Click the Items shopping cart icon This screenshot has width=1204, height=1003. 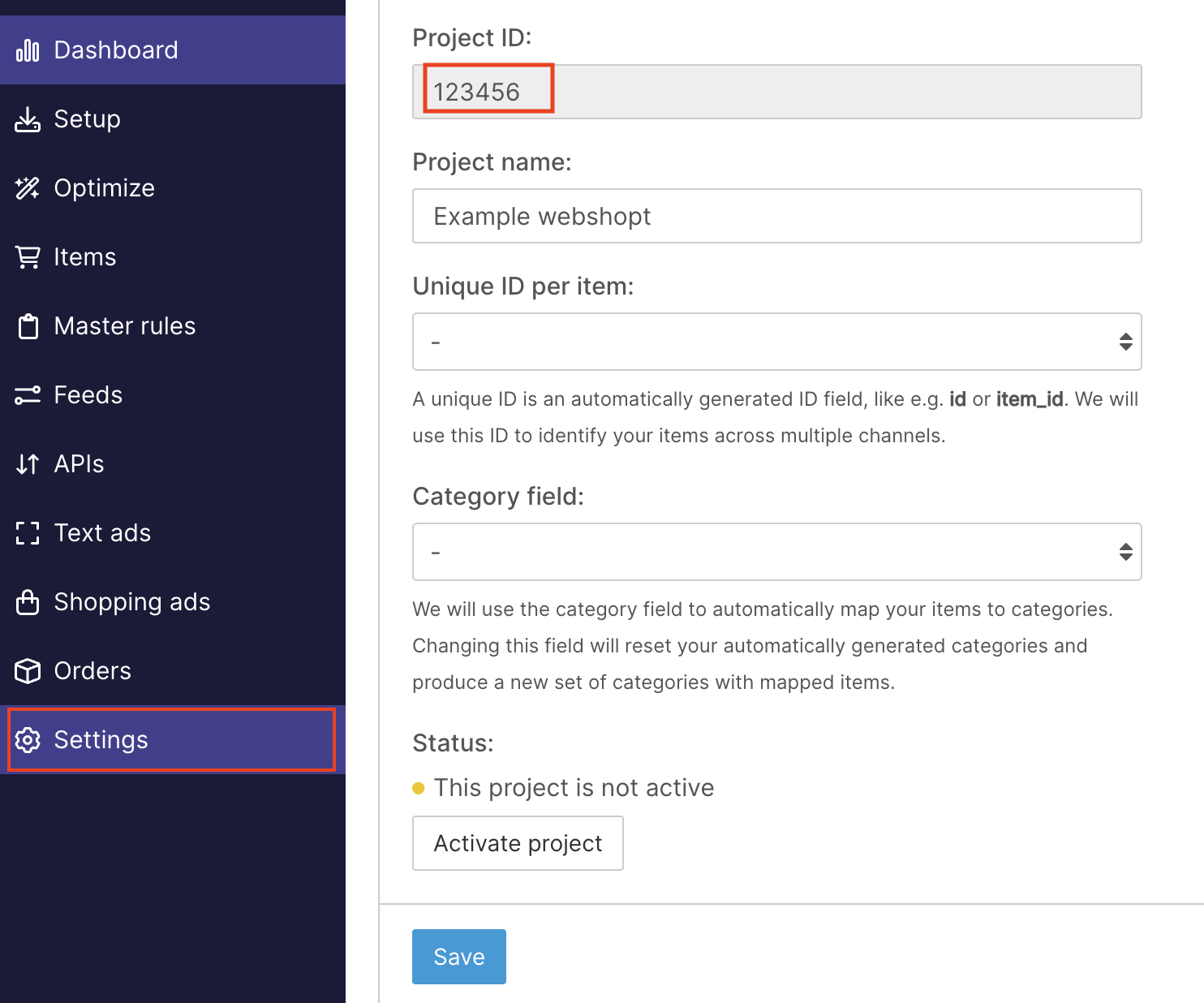click(28, 257)
